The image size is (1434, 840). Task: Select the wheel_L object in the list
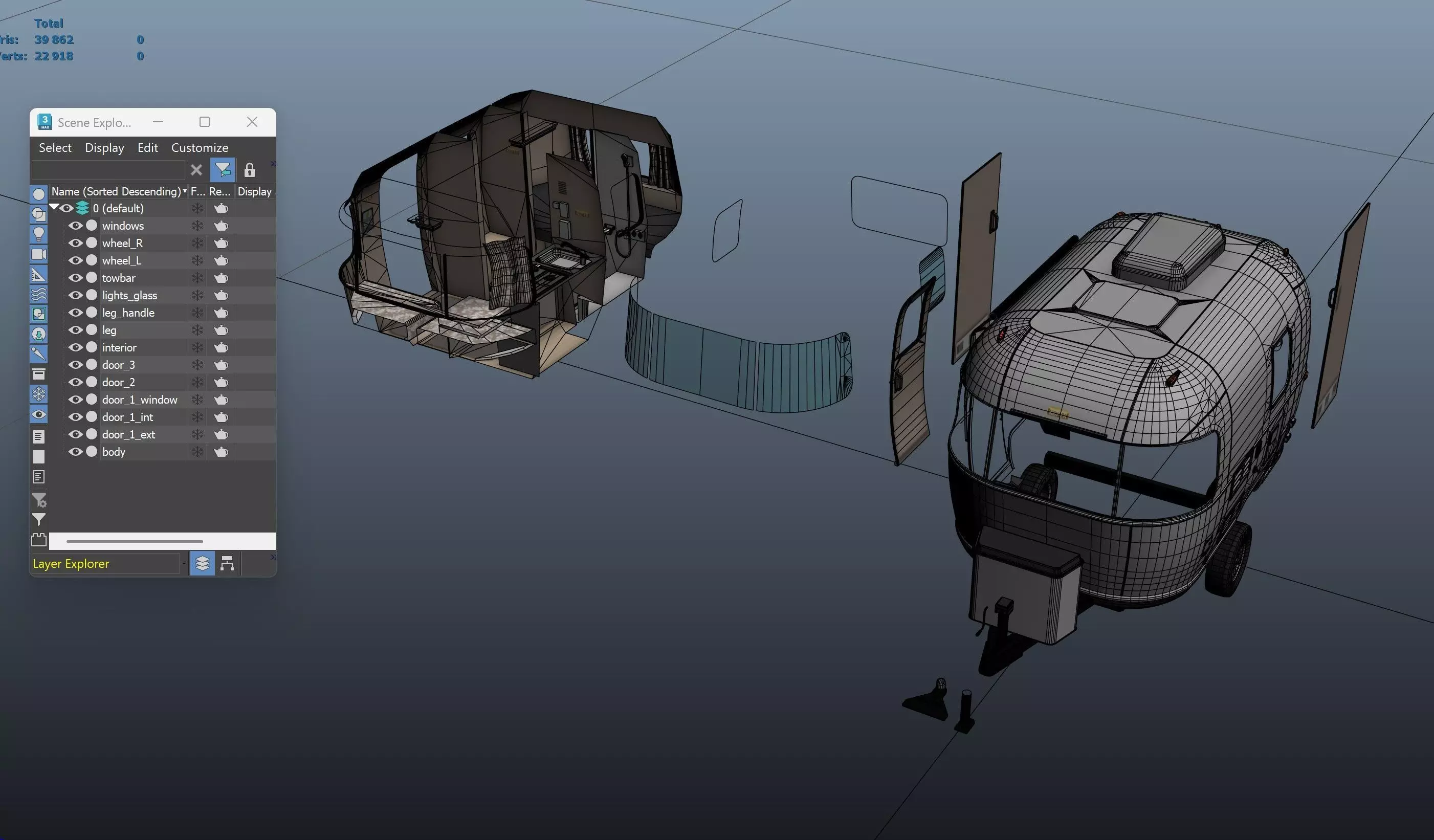point(122,261)
